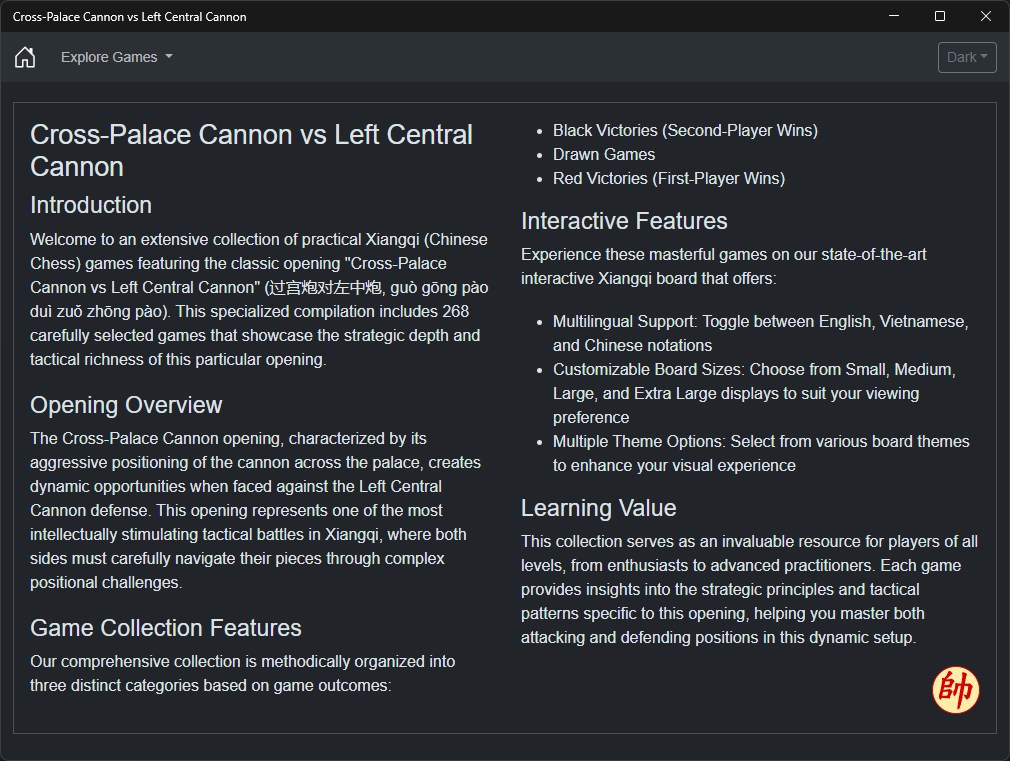Click the Customizable Board Sizes bullet point
Screen dimensions: 1010x761
pos(754,393)
